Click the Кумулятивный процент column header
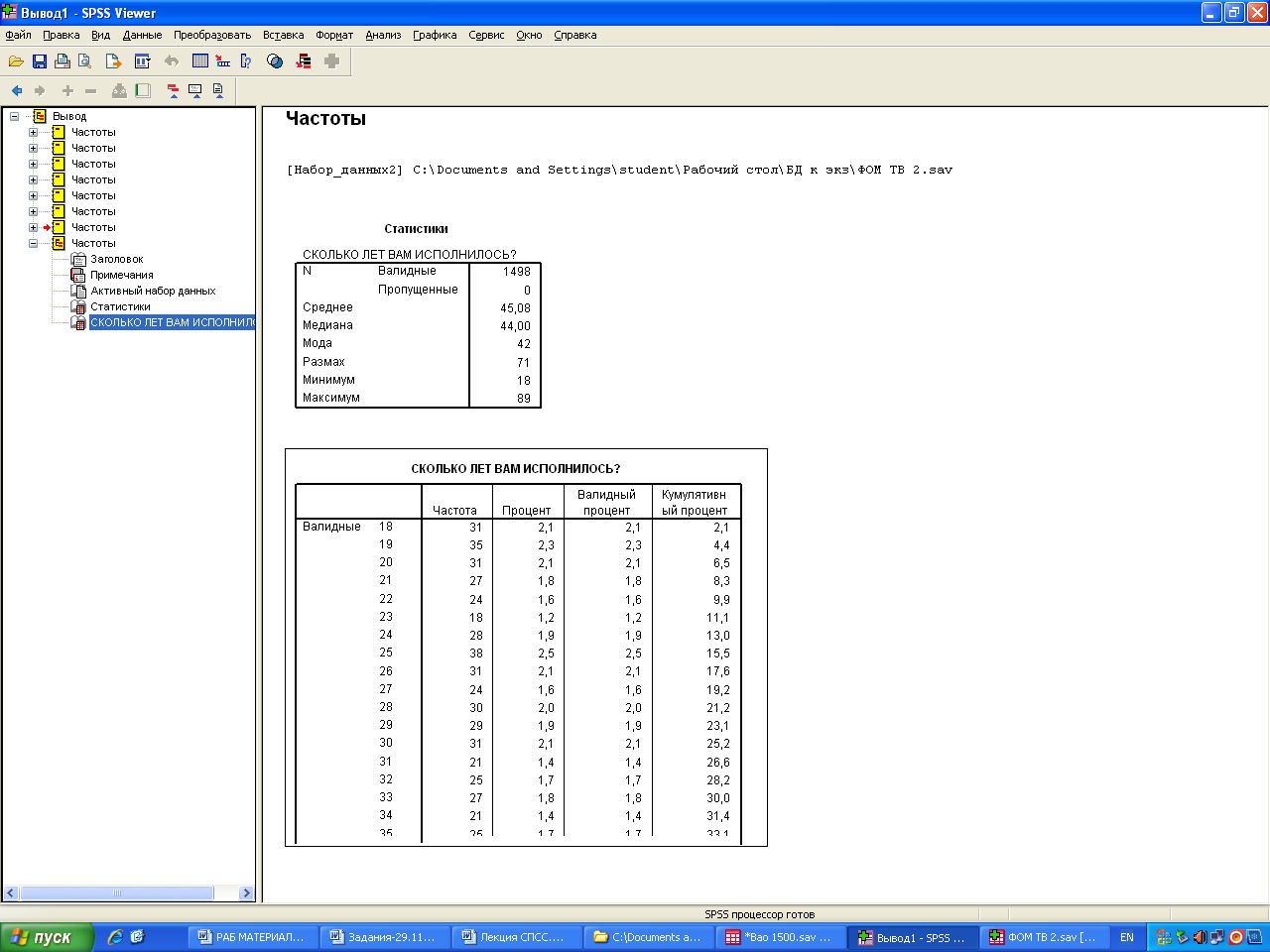Image resolution: width=1270 pixels, height=952 pixels. coord(695,502)
